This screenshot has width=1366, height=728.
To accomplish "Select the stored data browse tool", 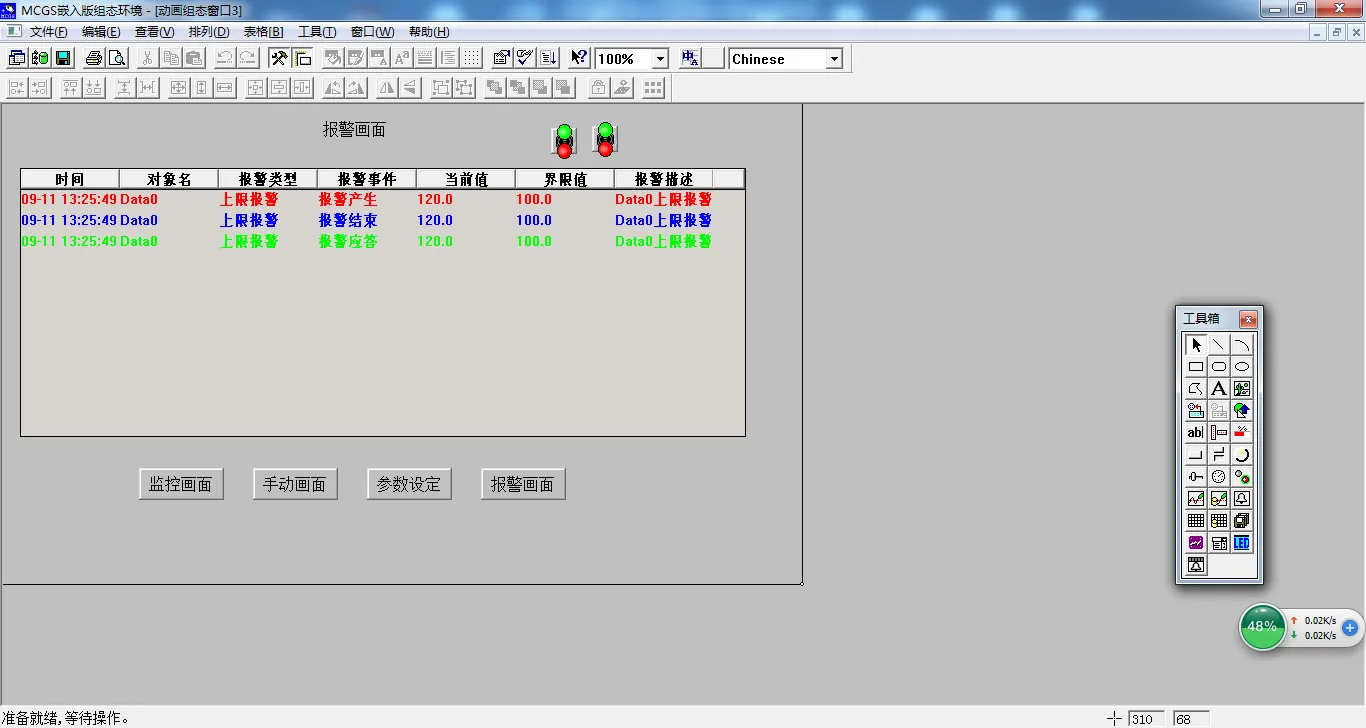I will 1242,521.
